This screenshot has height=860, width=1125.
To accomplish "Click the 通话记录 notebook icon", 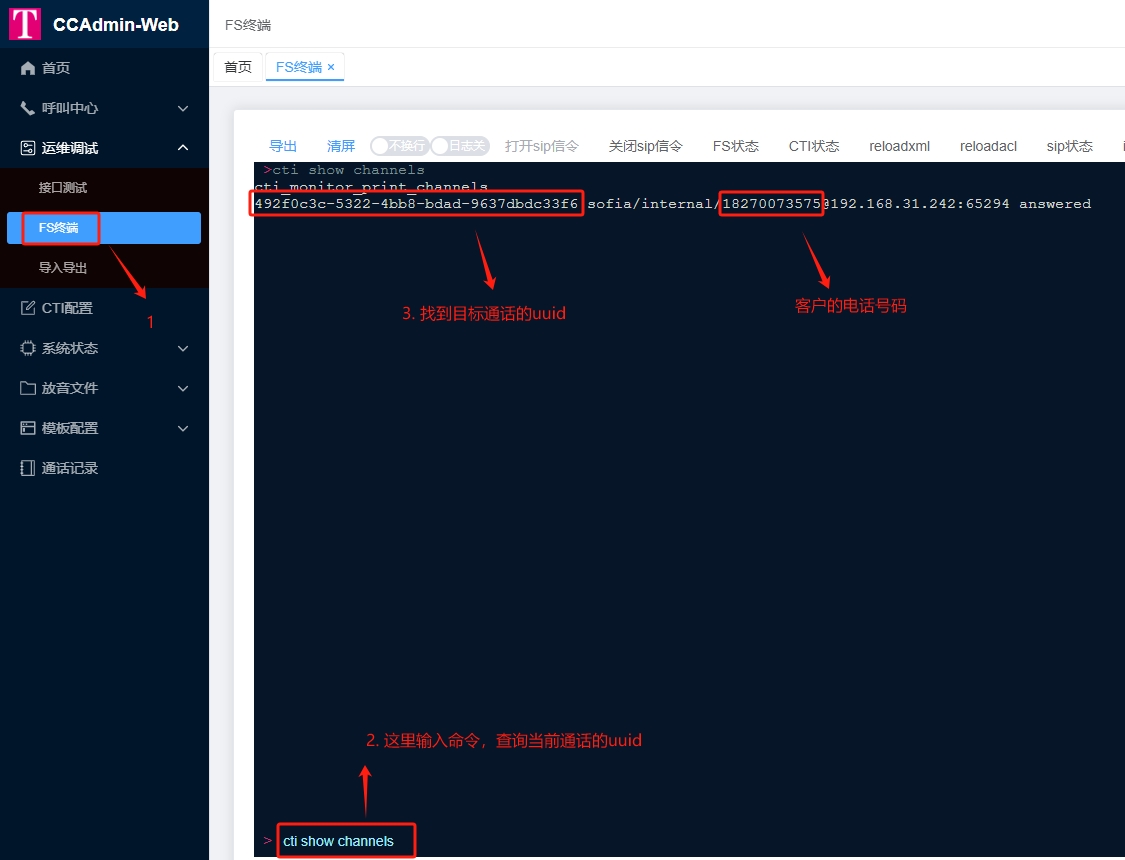I will (28, 468).
